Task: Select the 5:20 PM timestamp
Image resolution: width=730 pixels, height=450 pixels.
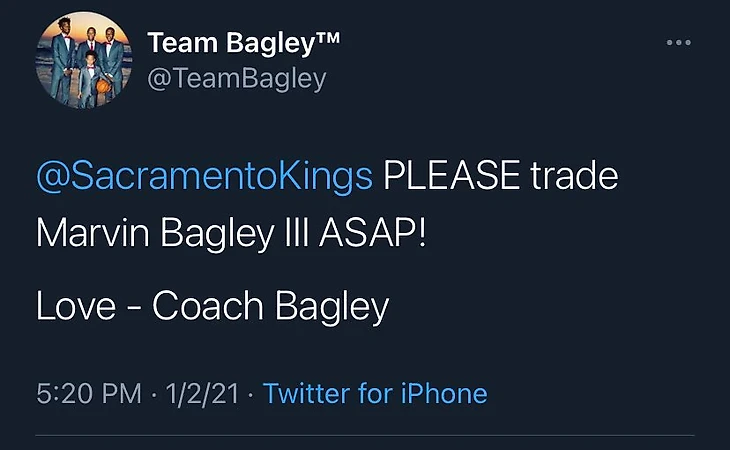Action: pyautogui.click(x=88, y=393)
